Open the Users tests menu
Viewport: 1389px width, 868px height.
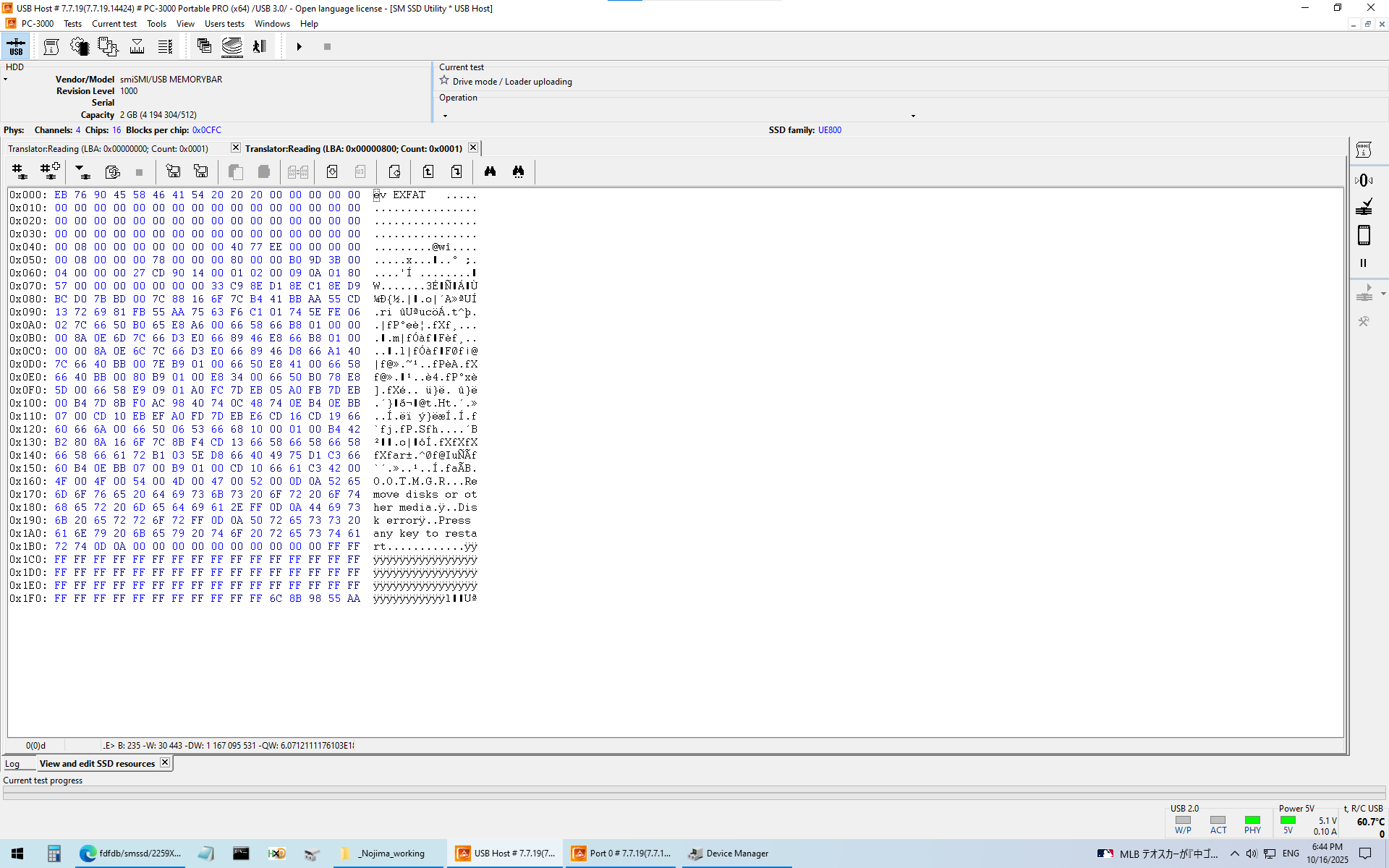[224, 24]
